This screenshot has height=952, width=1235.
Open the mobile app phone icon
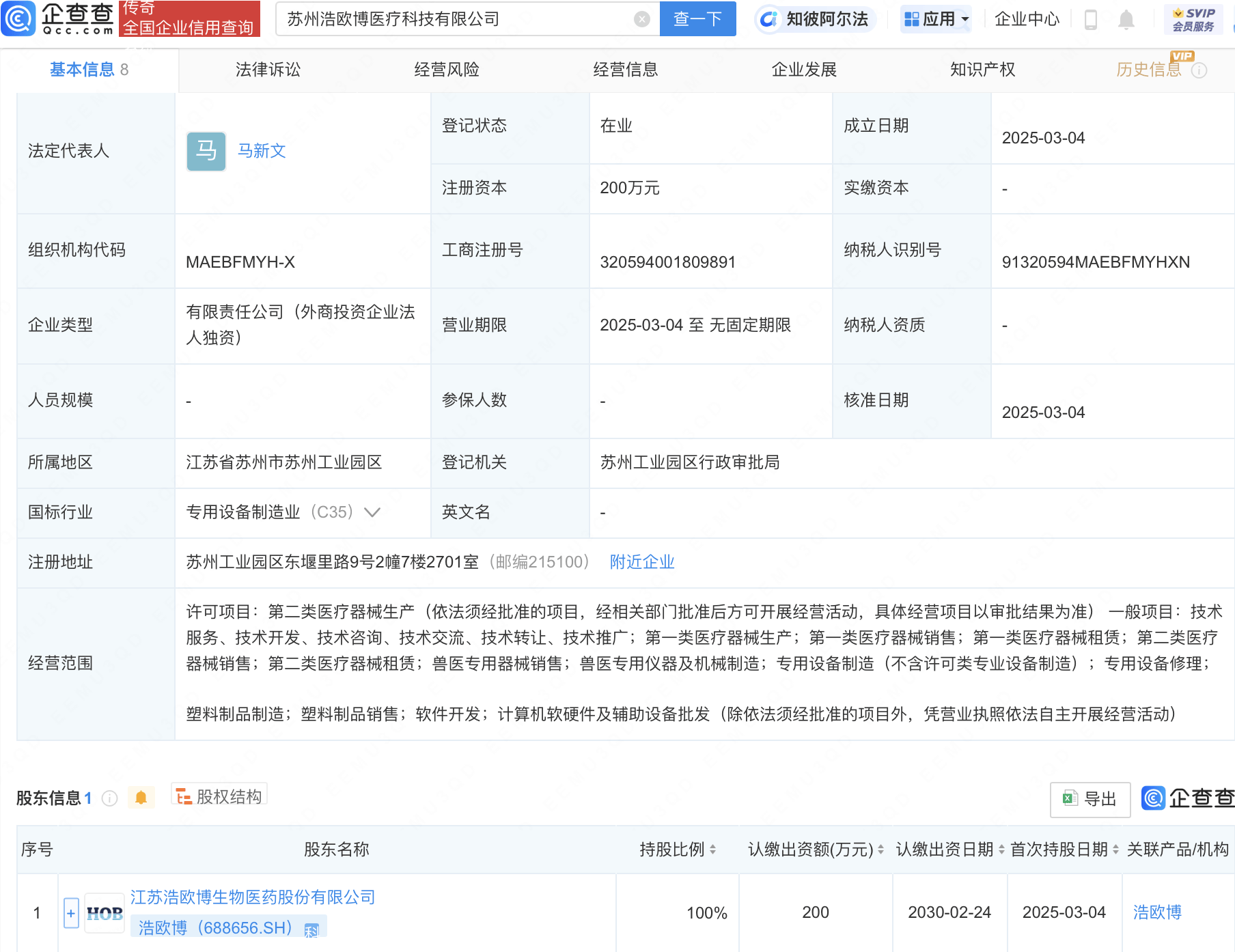(x=1091, y=20)
